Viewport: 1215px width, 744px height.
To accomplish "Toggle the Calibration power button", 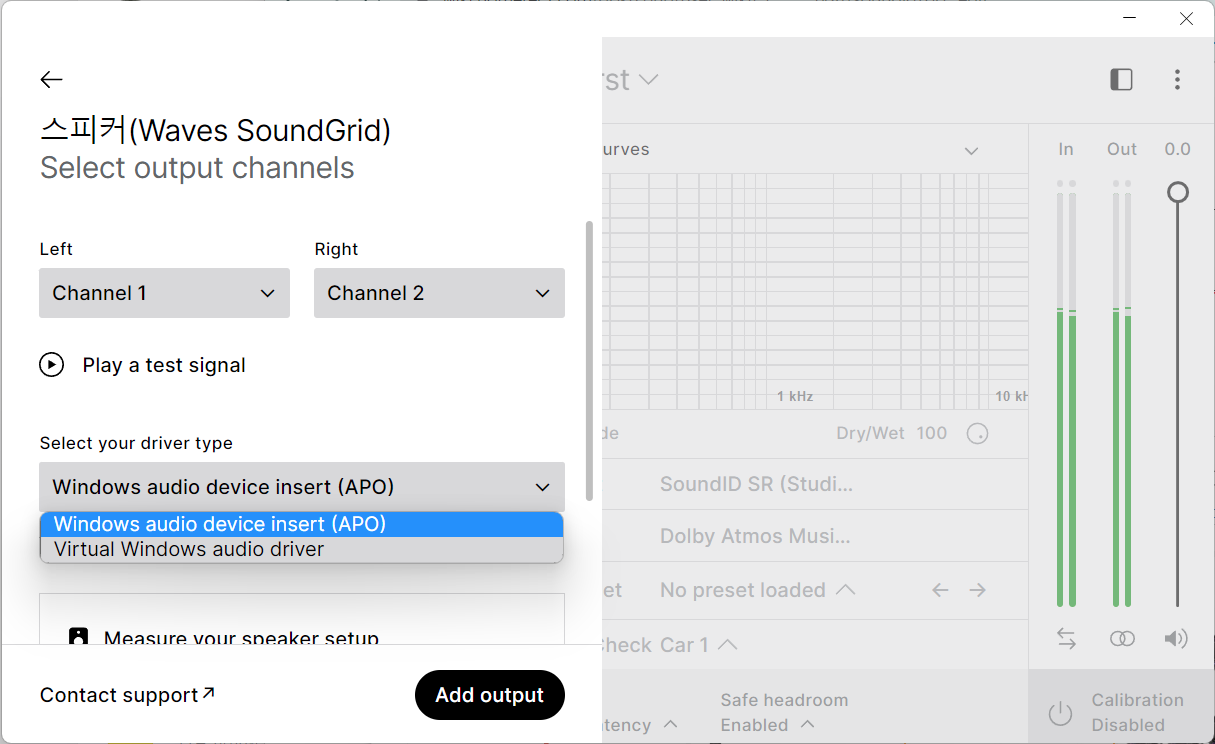I will pos(1060,713).
